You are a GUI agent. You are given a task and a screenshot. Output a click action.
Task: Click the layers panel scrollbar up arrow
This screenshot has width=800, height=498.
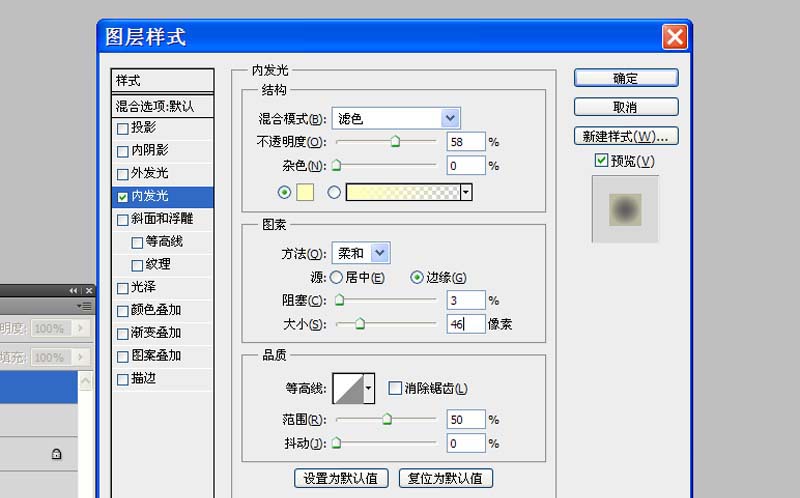85,381
